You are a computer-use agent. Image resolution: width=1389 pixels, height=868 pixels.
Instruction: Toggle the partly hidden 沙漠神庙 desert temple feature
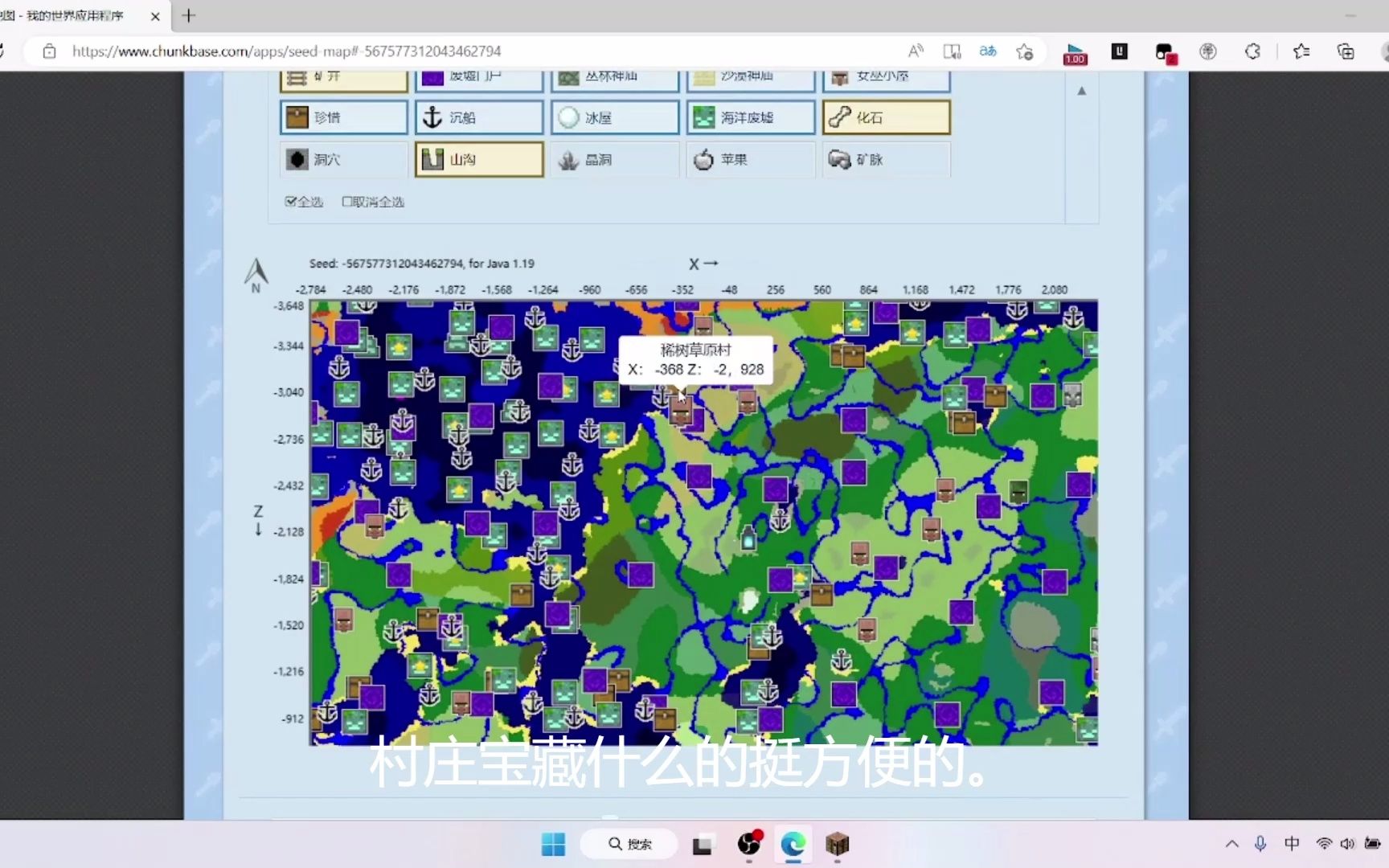(751, 80)
